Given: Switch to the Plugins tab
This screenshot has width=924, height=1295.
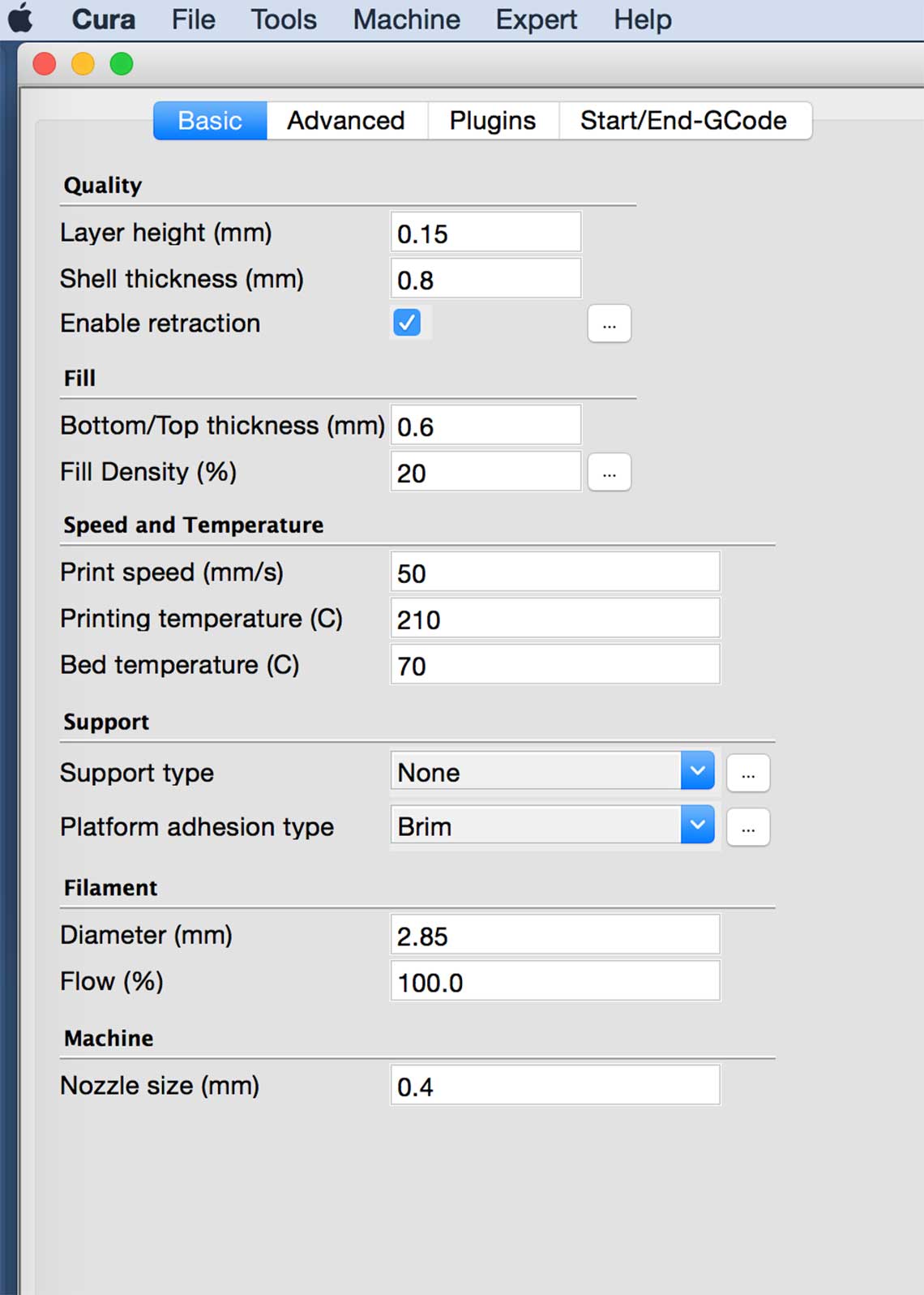Looking at the screenshot, I should point(493,121).
